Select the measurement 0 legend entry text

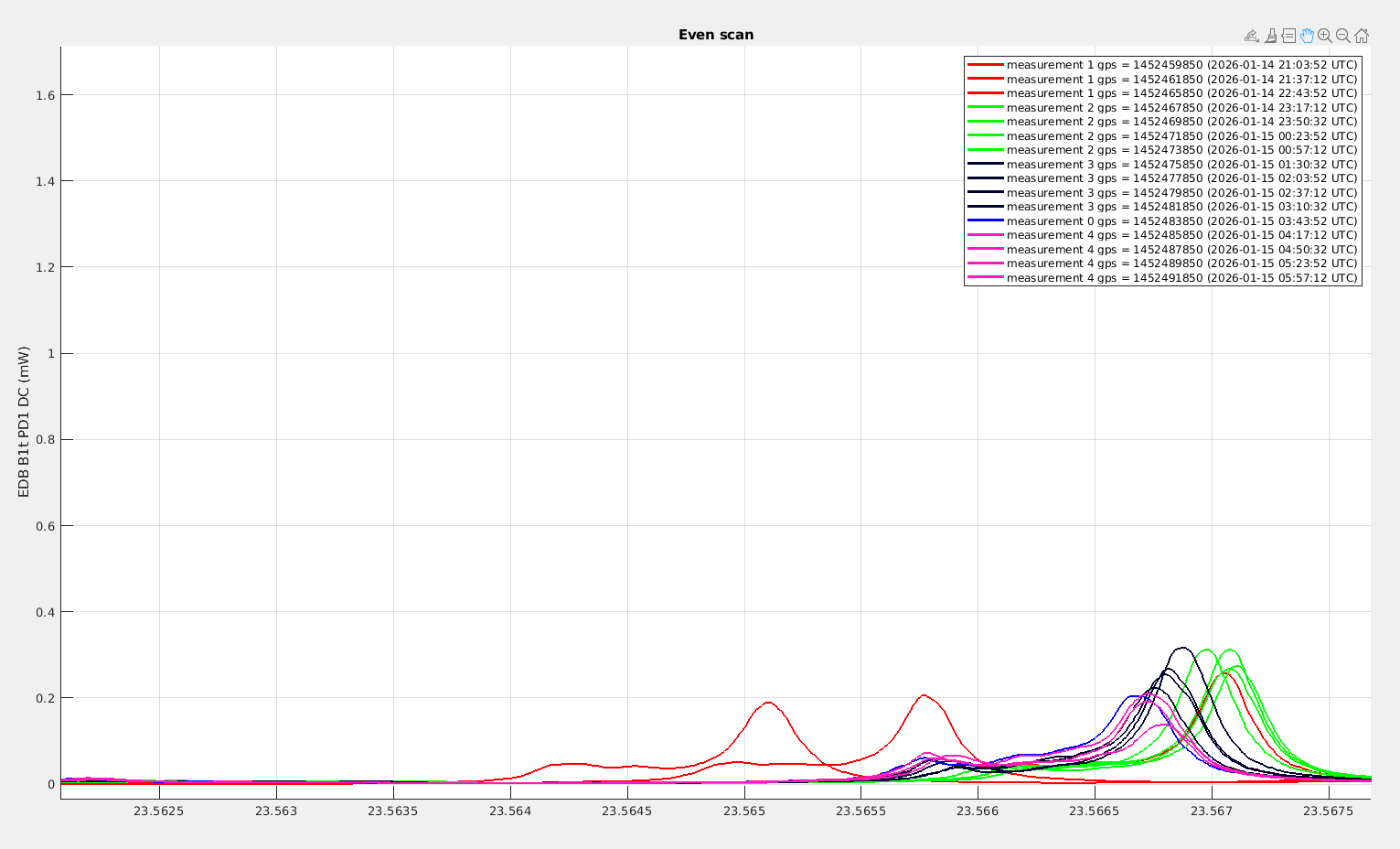[1181, 221]
